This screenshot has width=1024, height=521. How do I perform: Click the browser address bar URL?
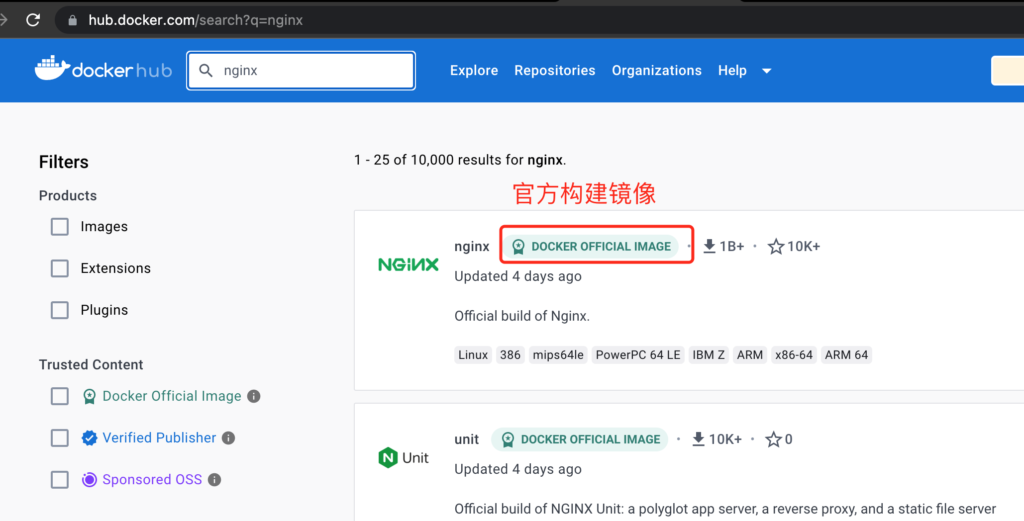tap(196, 20)
